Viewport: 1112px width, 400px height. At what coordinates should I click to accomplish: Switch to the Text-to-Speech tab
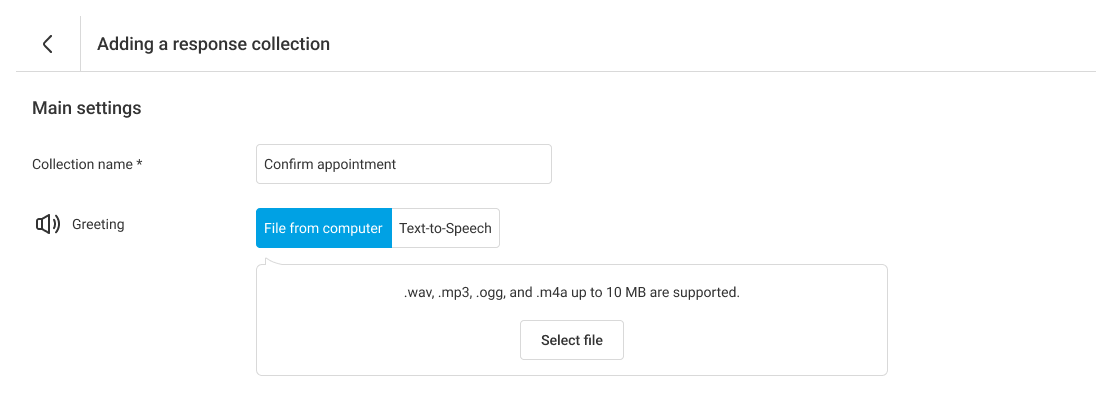pos(445,228)
